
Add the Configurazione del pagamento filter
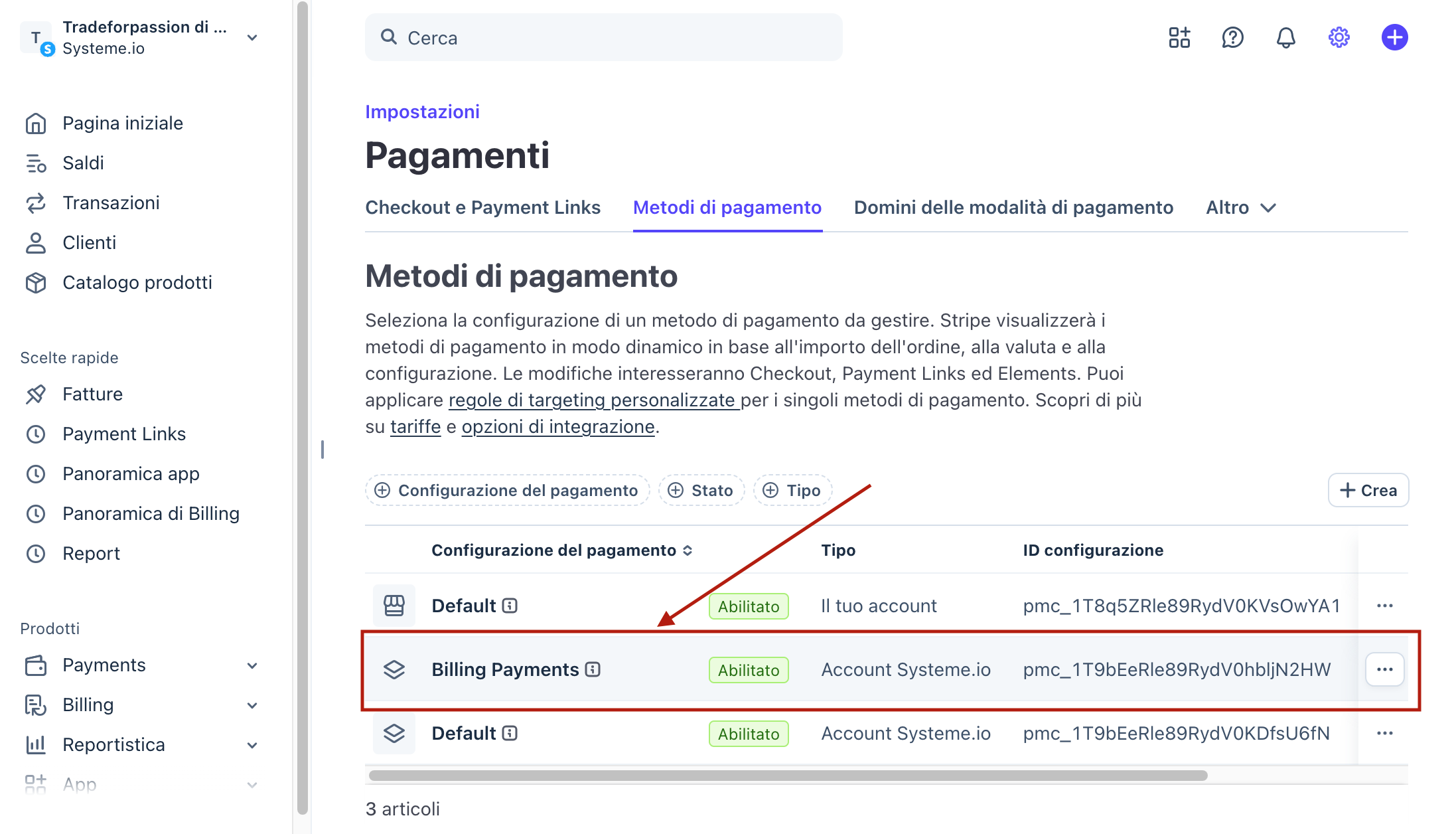tap(507, 491)
